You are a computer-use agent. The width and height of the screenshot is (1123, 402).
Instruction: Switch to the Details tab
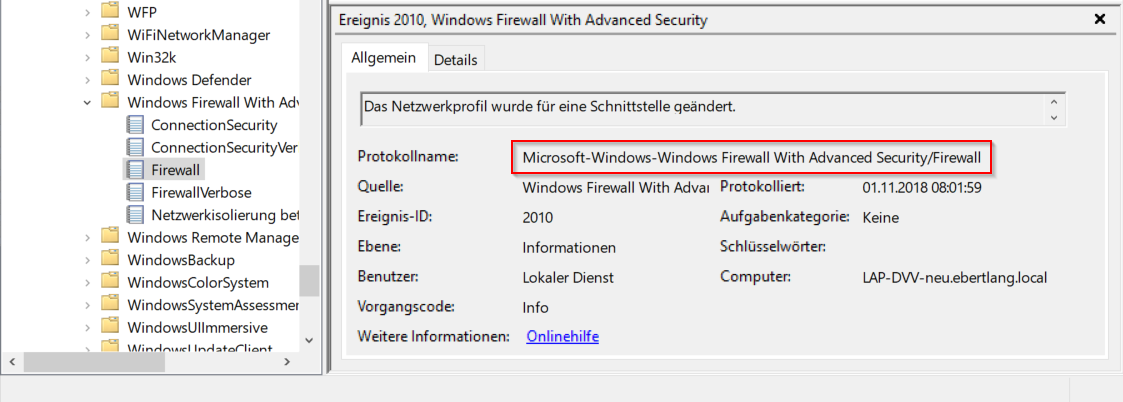point(455,60)
